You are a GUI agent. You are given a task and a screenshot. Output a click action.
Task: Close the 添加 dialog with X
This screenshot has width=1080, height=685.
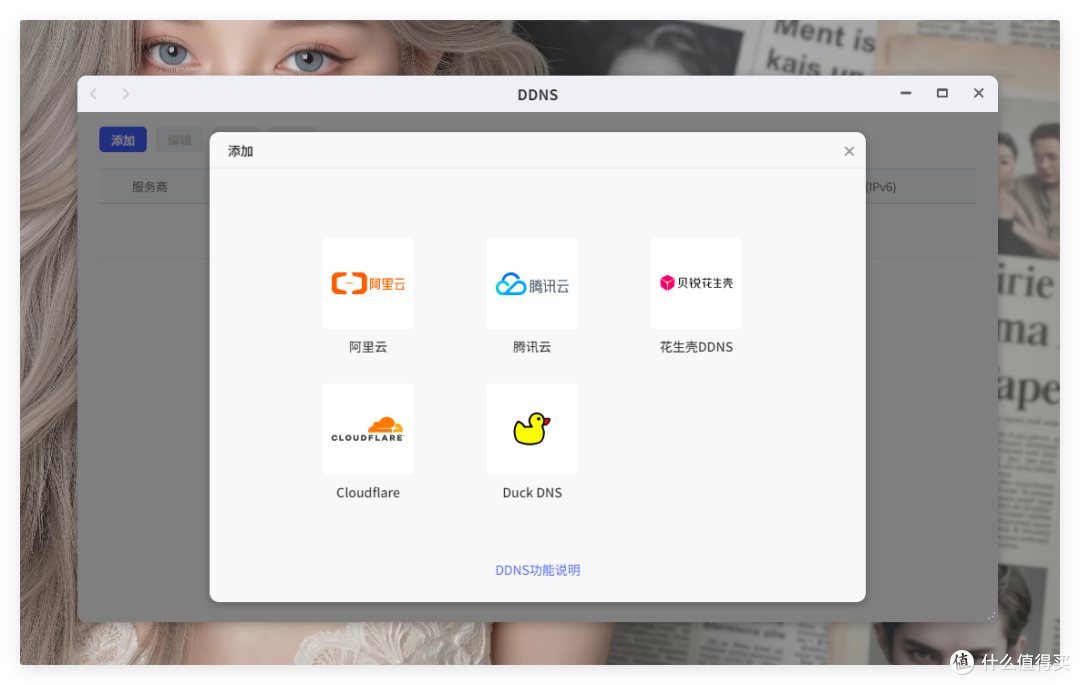[849, 151]
